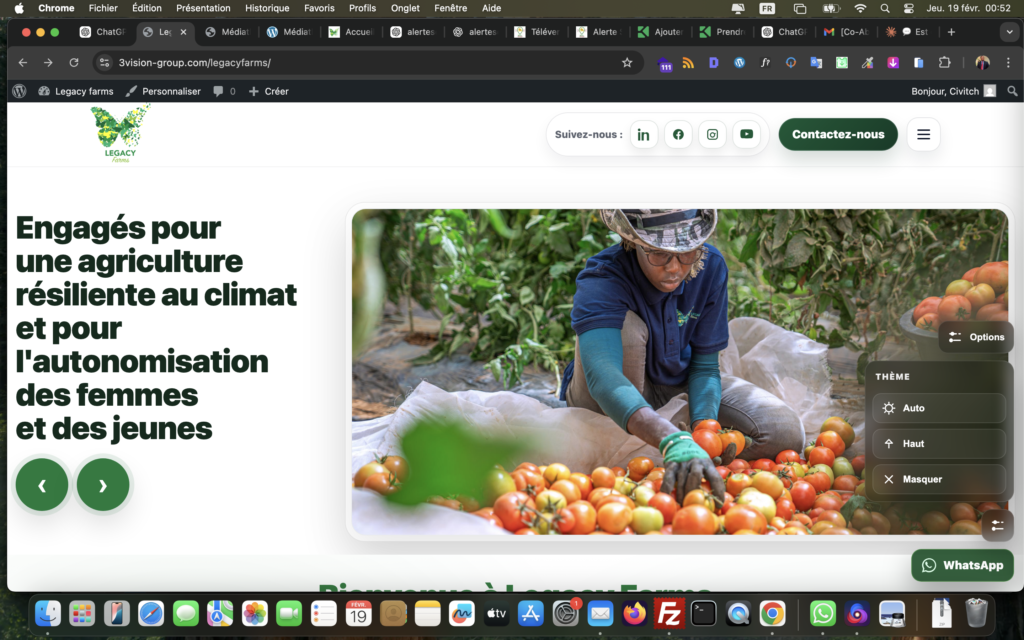Open the Instagram social icon
1024x640 pixels.
tap(712, 134)
